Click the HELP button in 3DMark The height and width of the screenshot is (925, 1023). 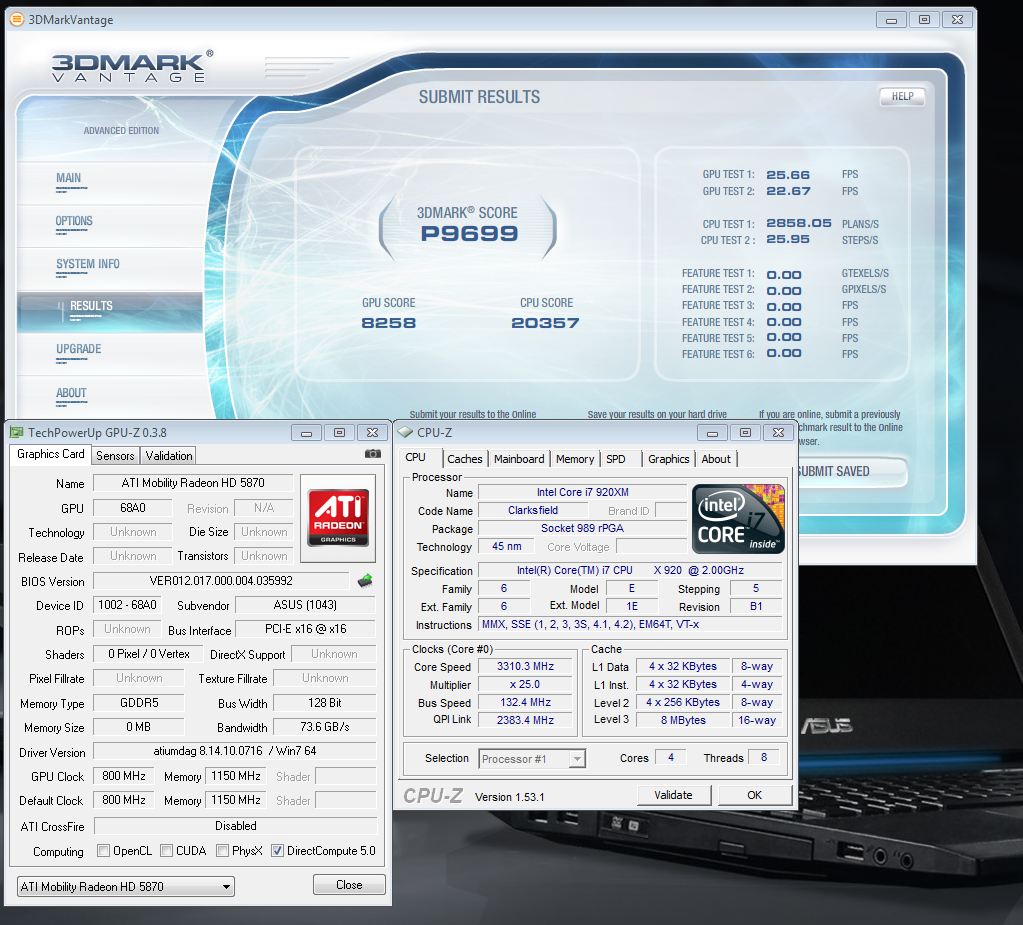pos(902,97)
